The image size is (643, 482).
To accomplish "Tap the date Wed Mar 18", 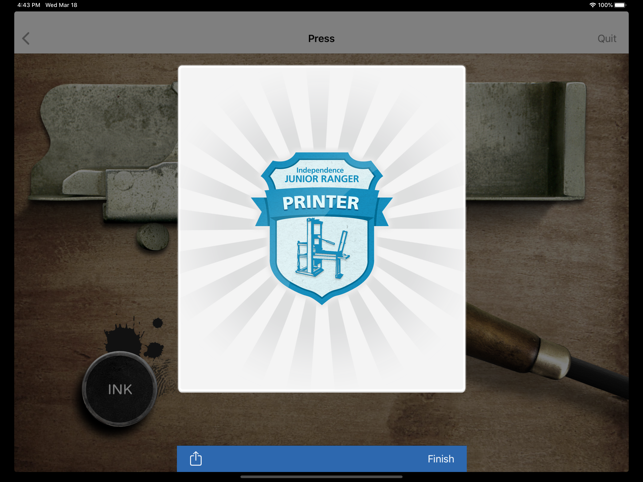I will click(61, 5).
